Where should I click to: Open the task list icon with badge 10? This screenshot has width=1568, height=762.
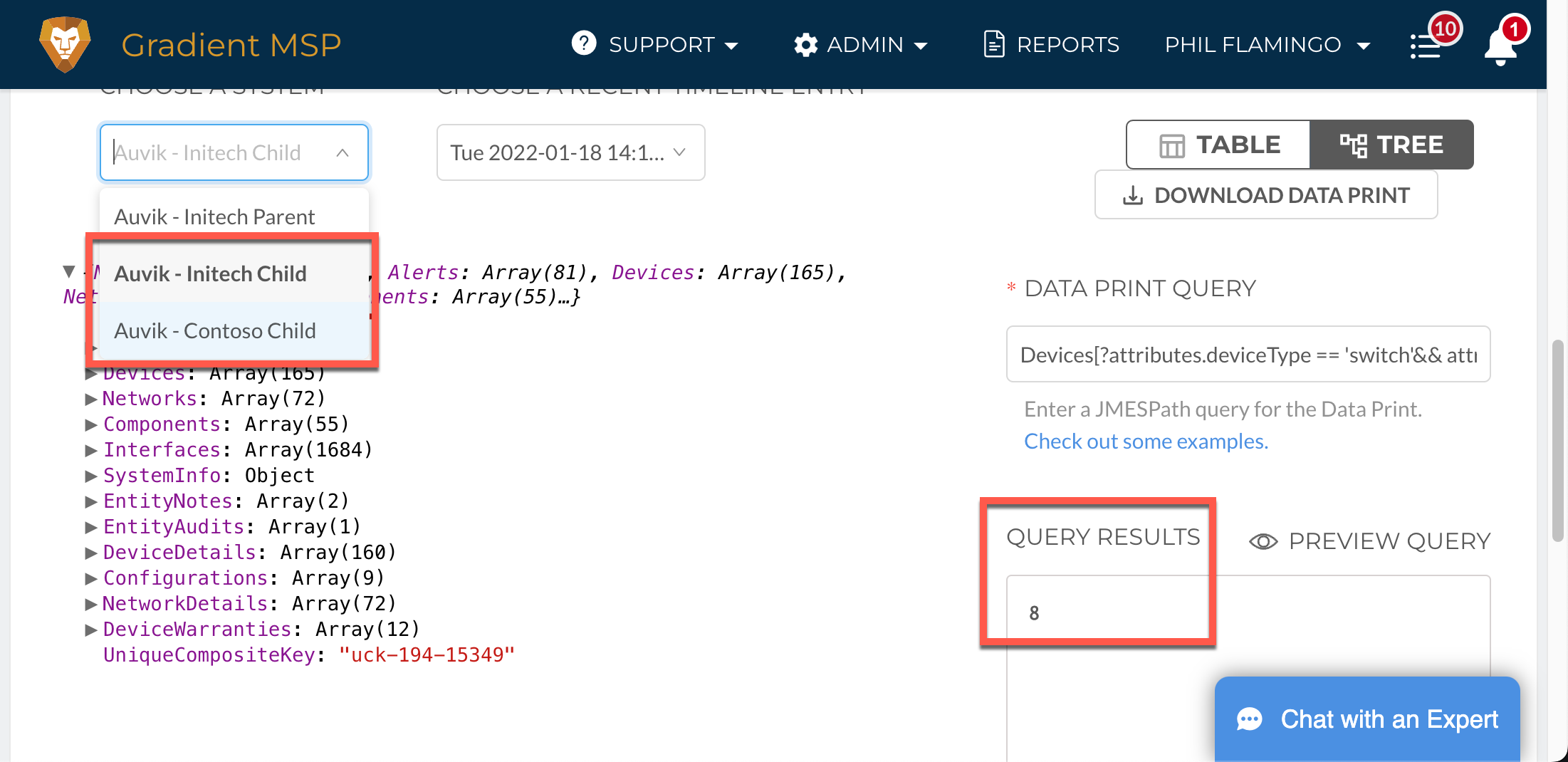(x=1426, y=46)
